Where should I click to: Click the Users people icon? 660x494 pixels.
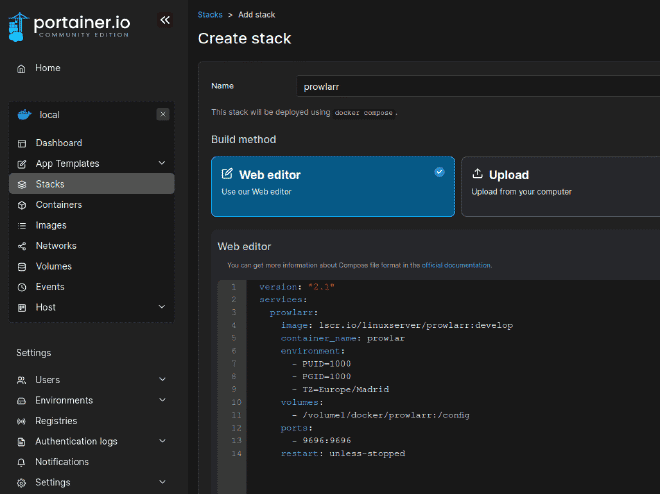[21, 380]
